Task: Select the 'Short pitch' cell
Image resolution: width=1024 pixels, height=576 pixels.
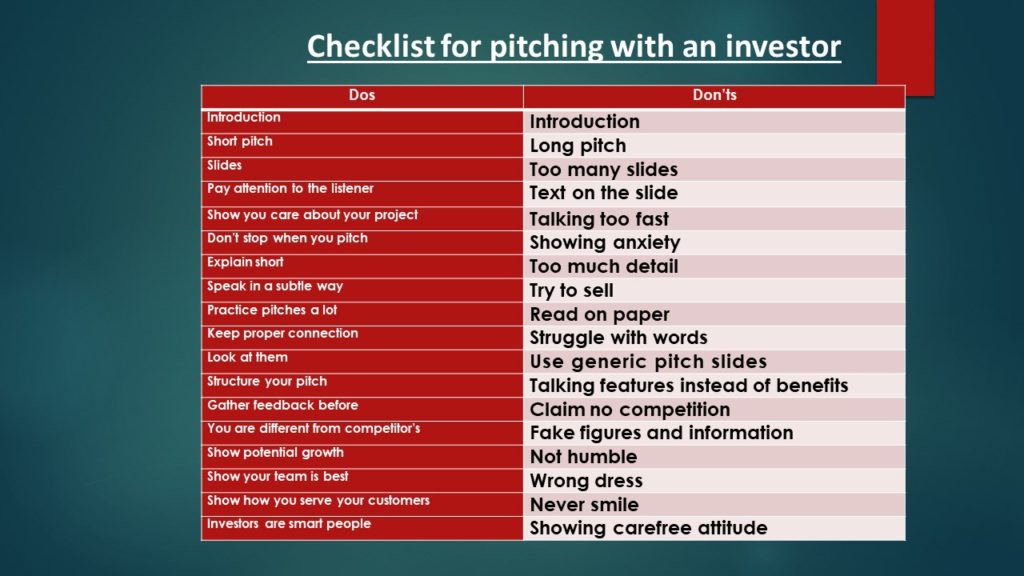Action: pyautogui.click(x=362, y=144)
